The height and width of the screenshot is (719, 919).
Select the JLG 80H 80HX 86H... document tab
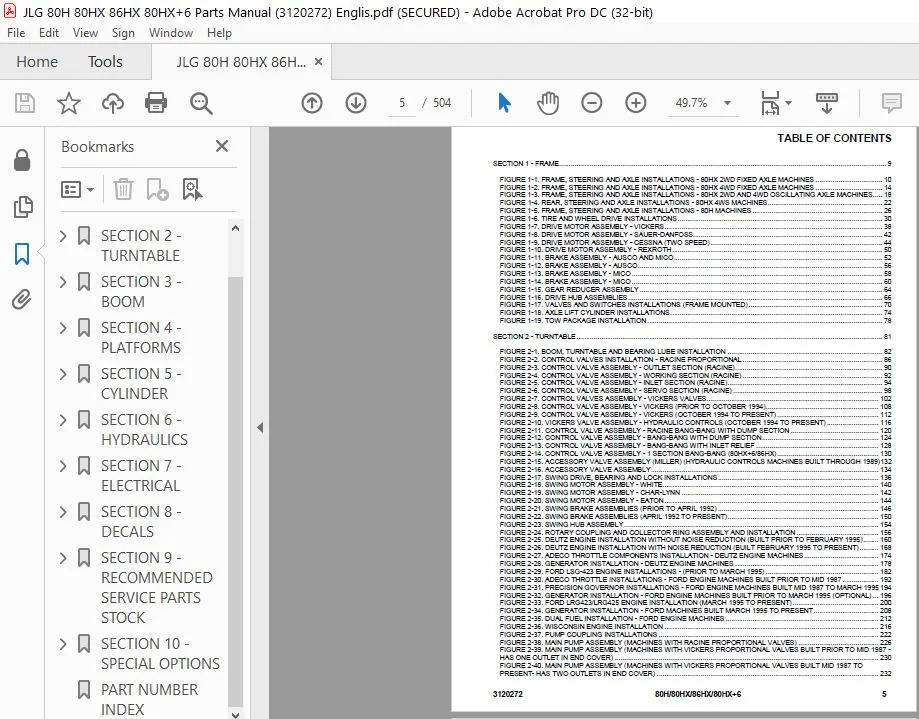coord(241,62)
